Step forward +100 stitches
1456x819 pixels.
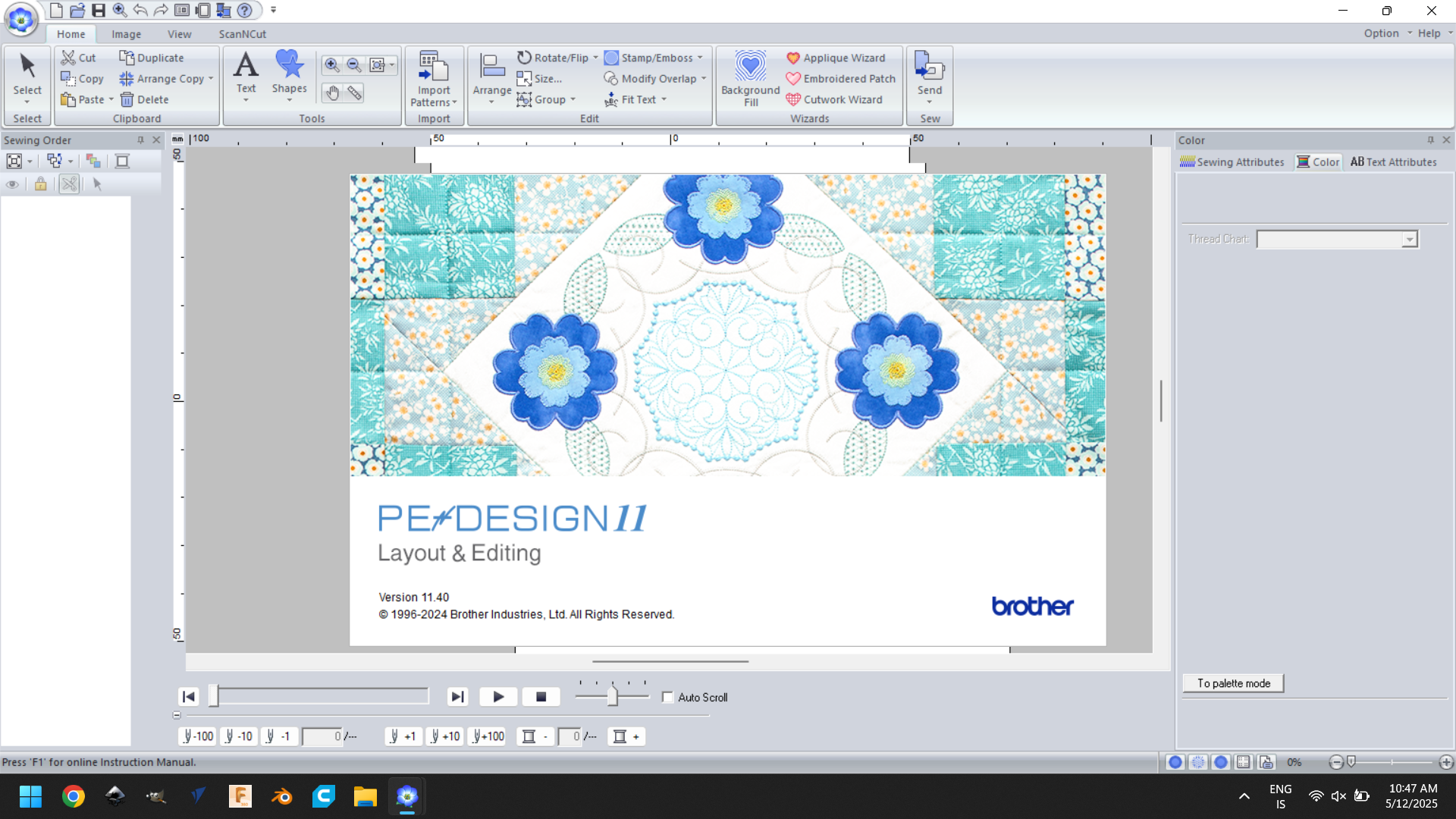488,736
